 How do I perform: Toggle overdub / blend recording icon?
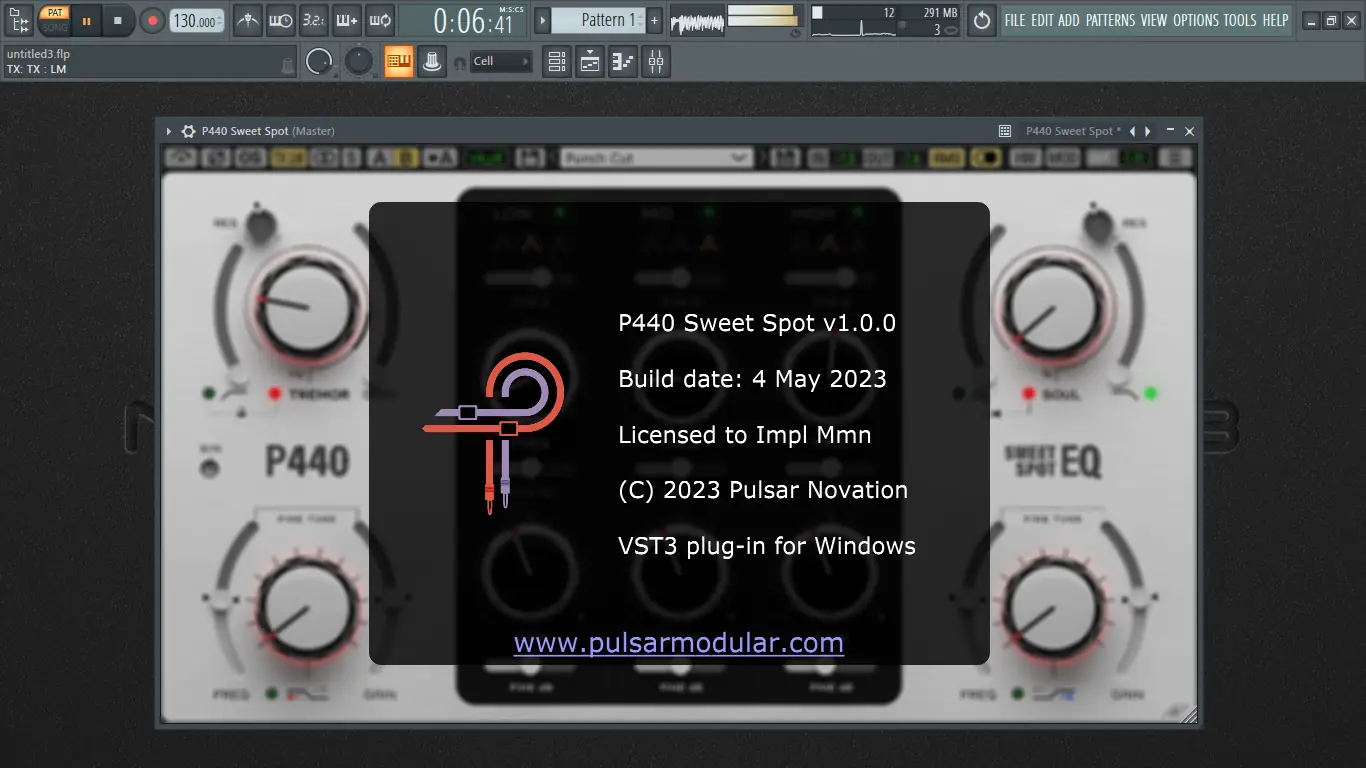click(x=347, y=20)
